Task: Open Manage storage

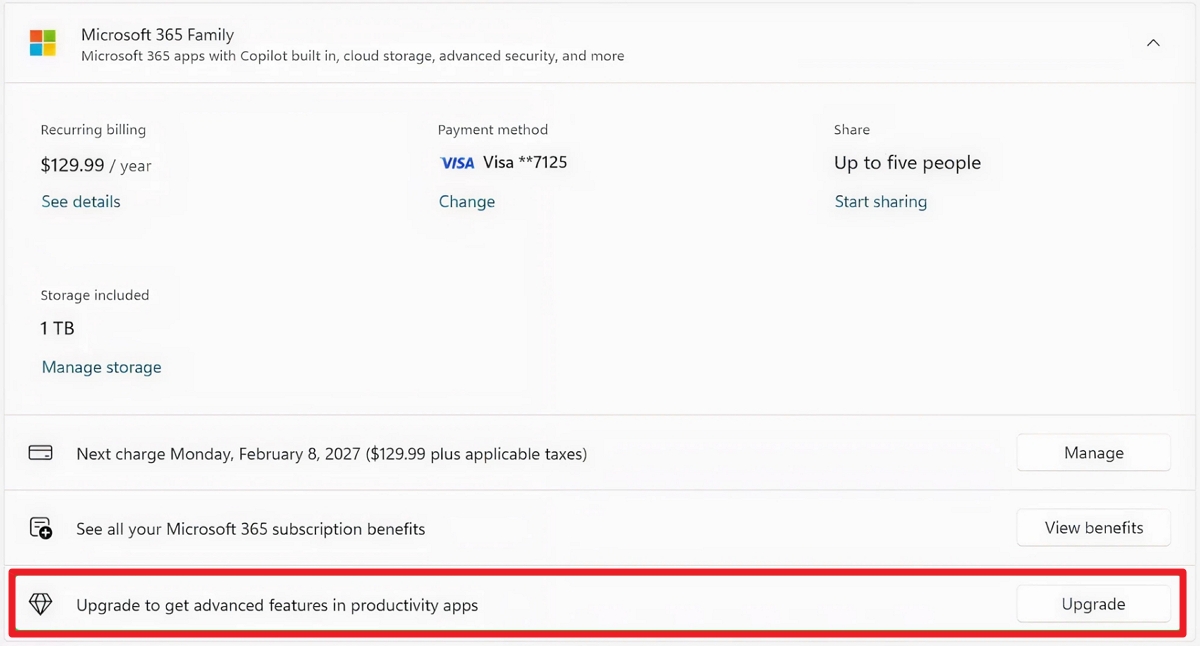Action: [101, 366]
